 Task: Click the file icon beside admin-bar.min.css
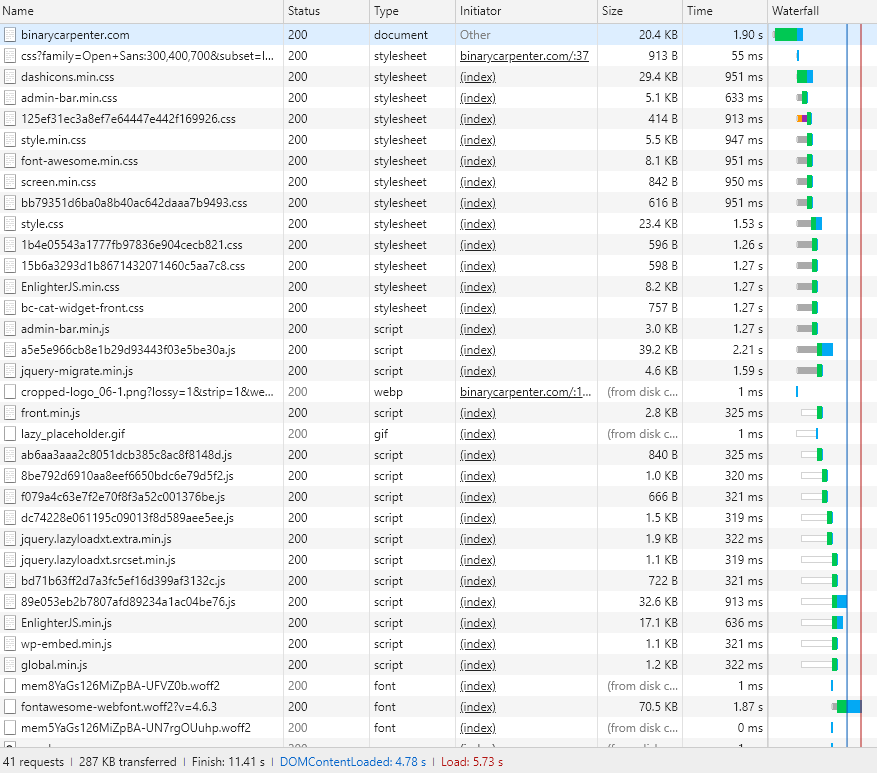10,98
